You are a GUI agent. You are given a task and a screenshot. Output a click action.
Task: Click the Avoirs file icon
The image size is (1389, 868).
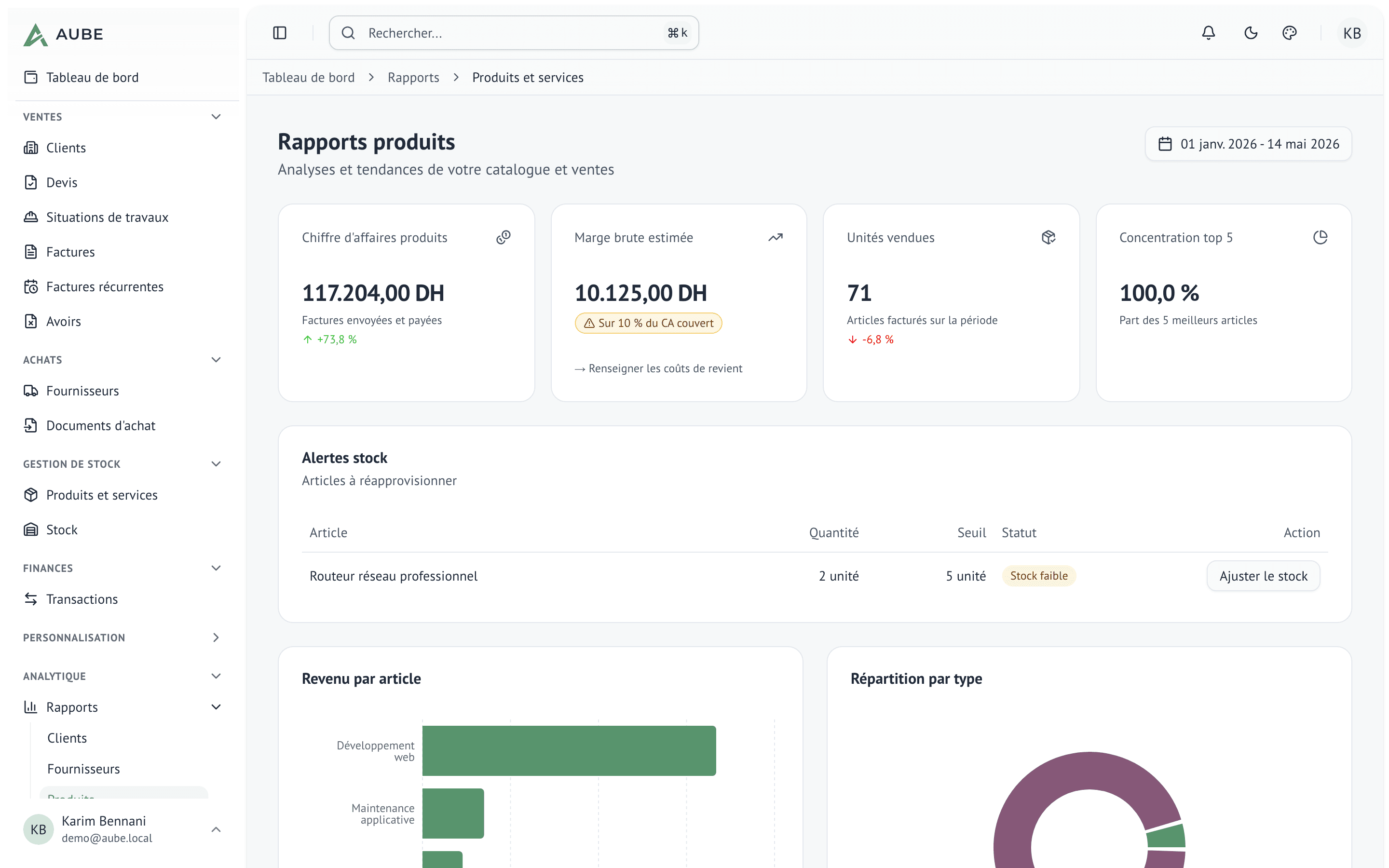(x=31, y=321)
